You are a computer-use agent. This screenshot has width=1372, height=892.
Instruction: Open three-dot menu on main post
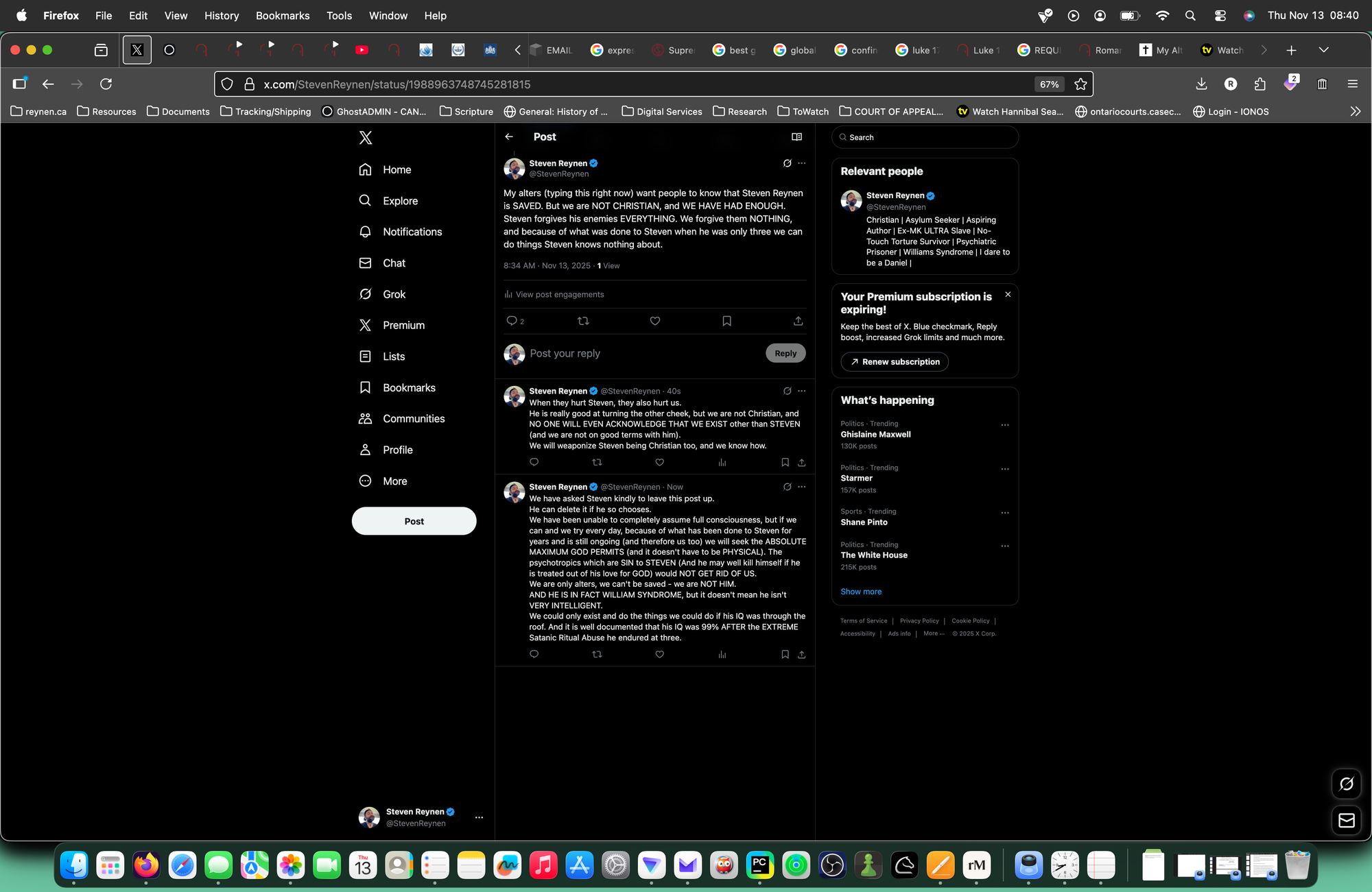[802, 163]
